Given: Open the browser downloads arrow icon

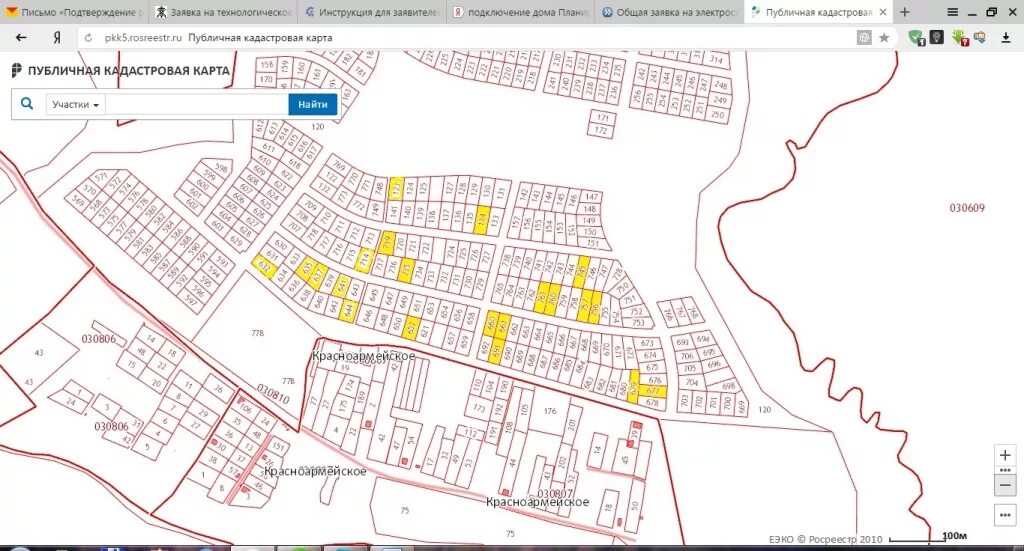Looking at the screenshot, I should 1006,38.
